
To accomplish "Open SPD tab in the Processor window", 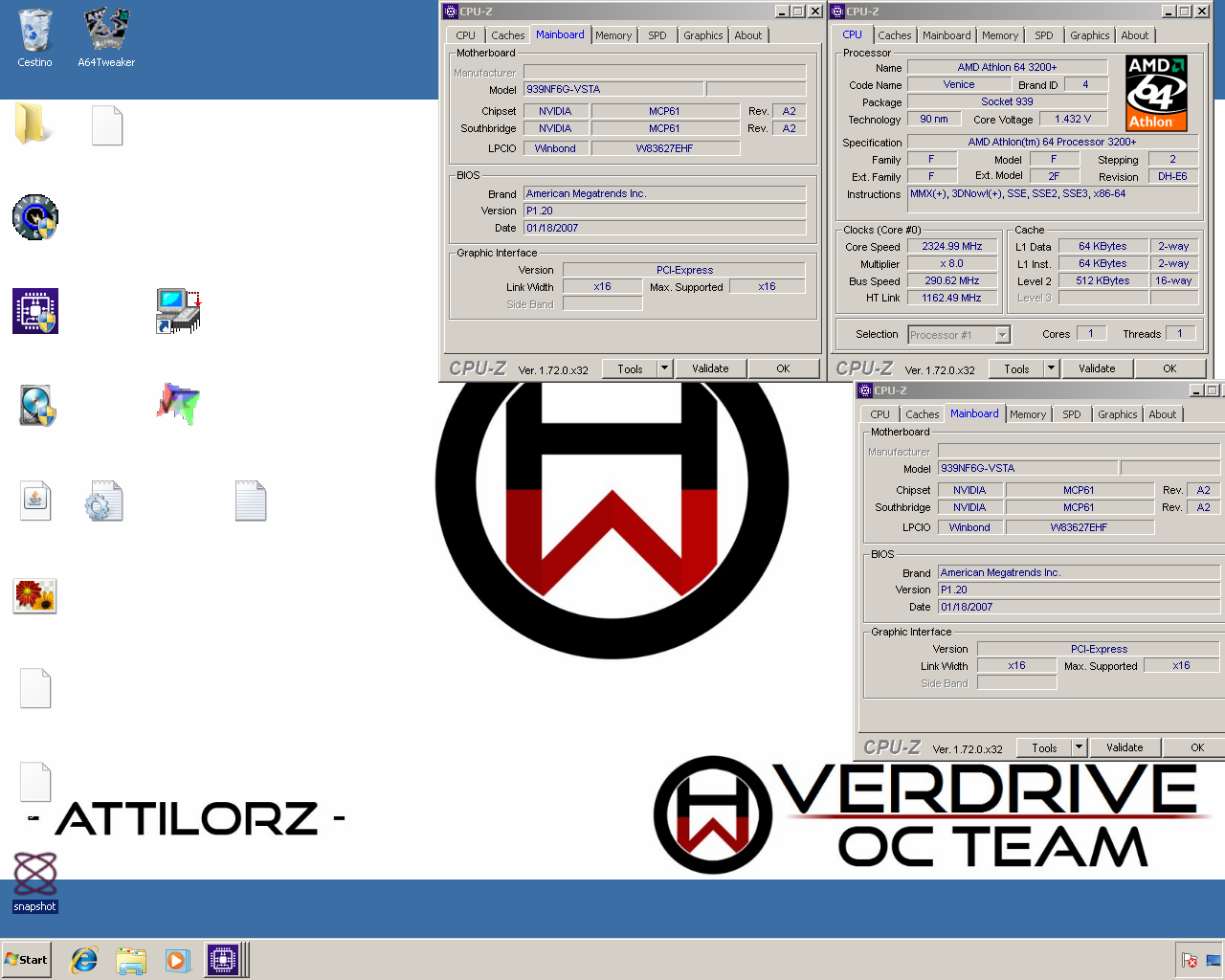I will tap(1044, 35).
